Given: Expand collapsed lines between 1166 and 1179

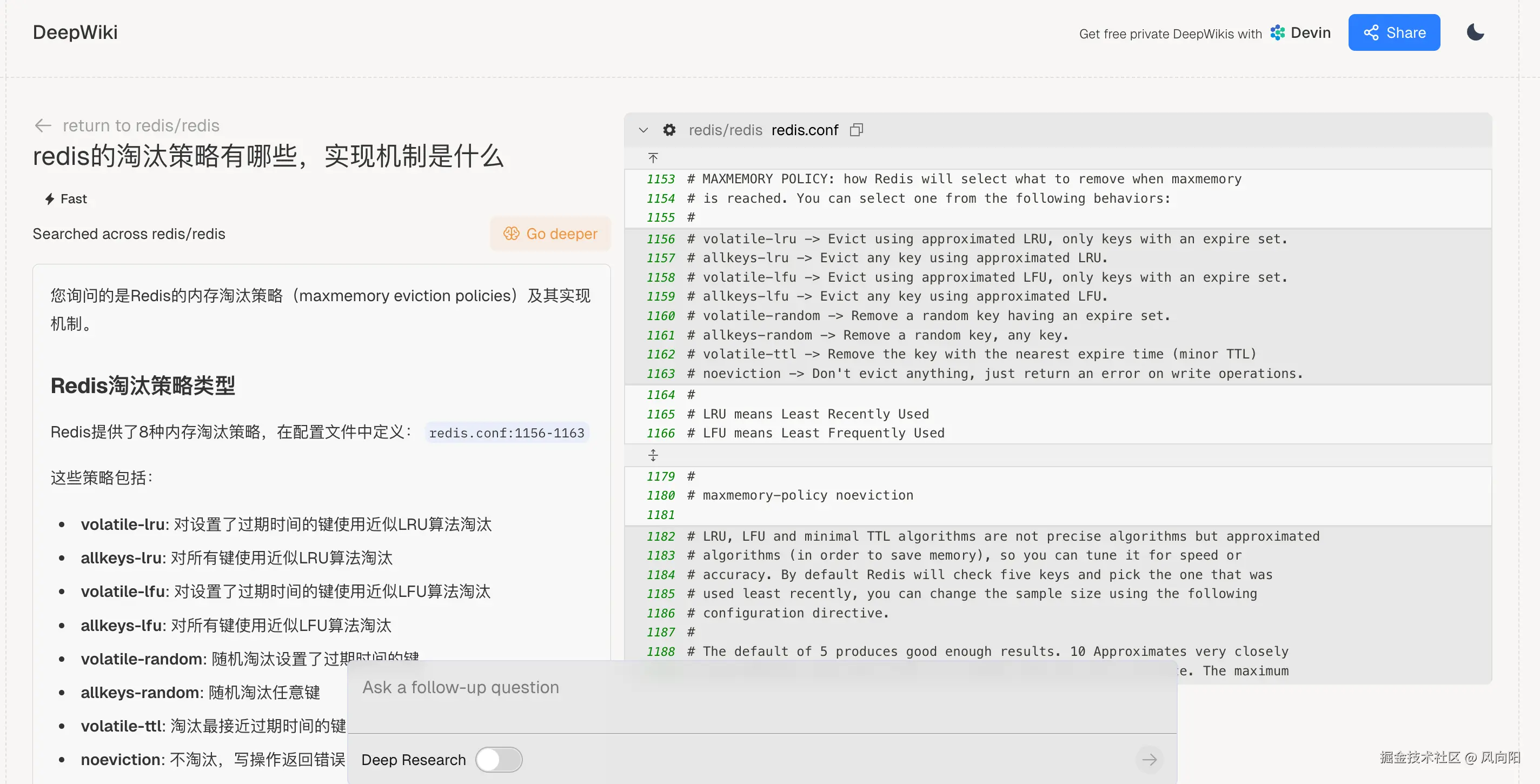Looking at the screenshot, I should 653,455.
